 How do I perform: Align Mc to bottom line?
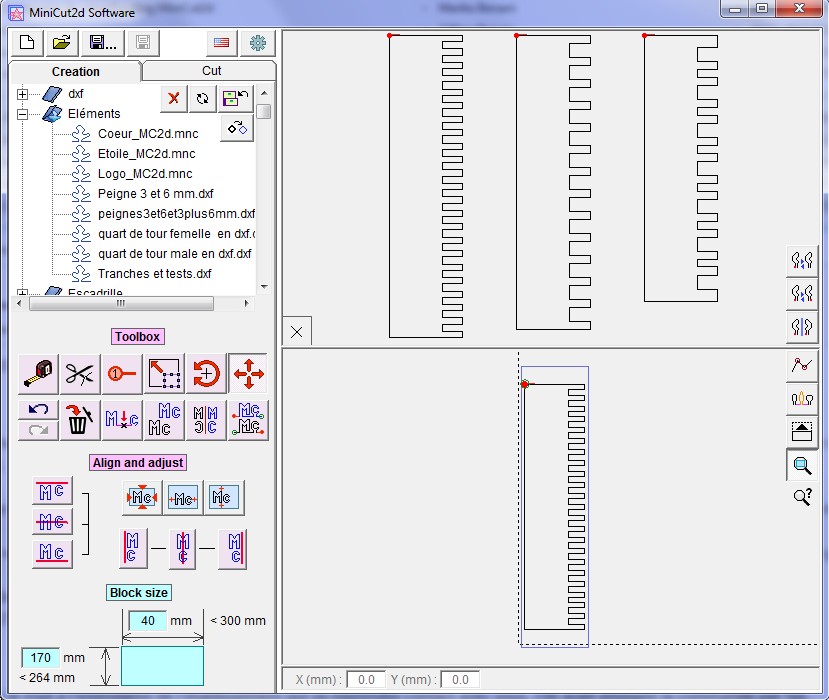52,553
